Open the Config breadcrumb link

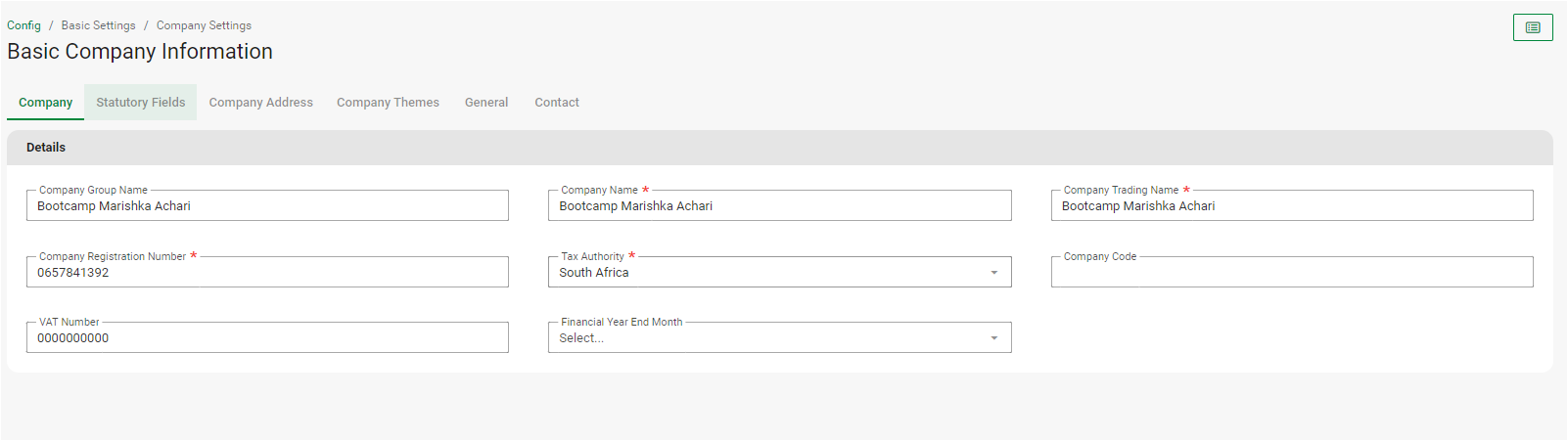pos(23,25)
